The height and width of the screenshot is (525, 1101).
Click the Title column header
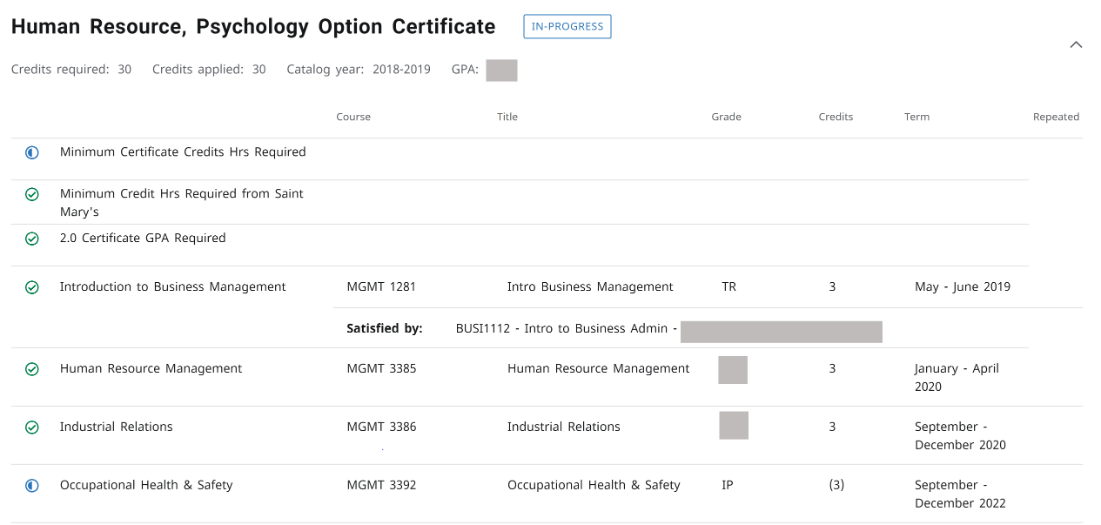[507, 117]
